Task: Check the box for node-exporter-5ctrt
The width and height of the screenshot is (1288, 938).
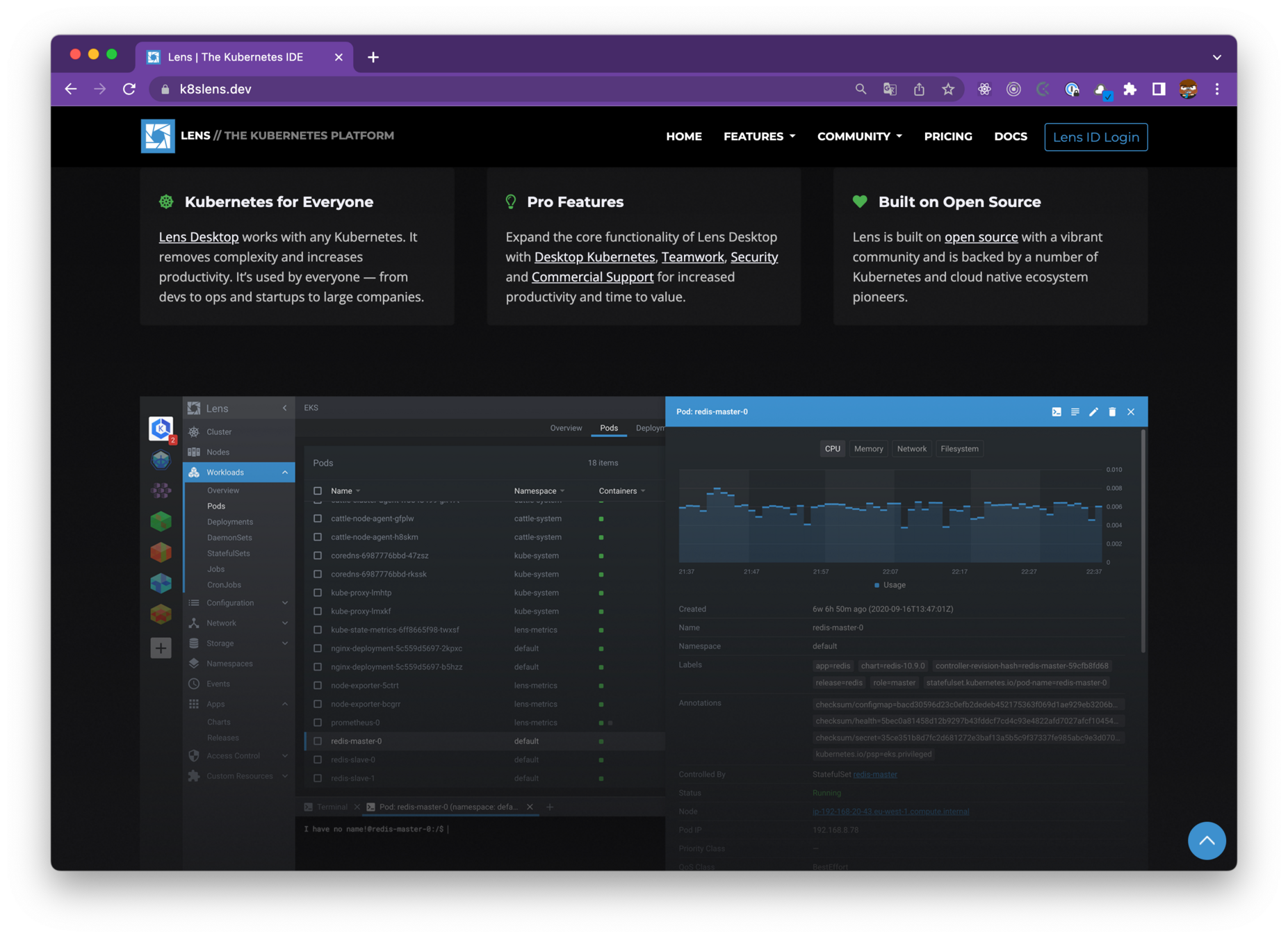Action: pyautogui.click(x=318, y=685)
